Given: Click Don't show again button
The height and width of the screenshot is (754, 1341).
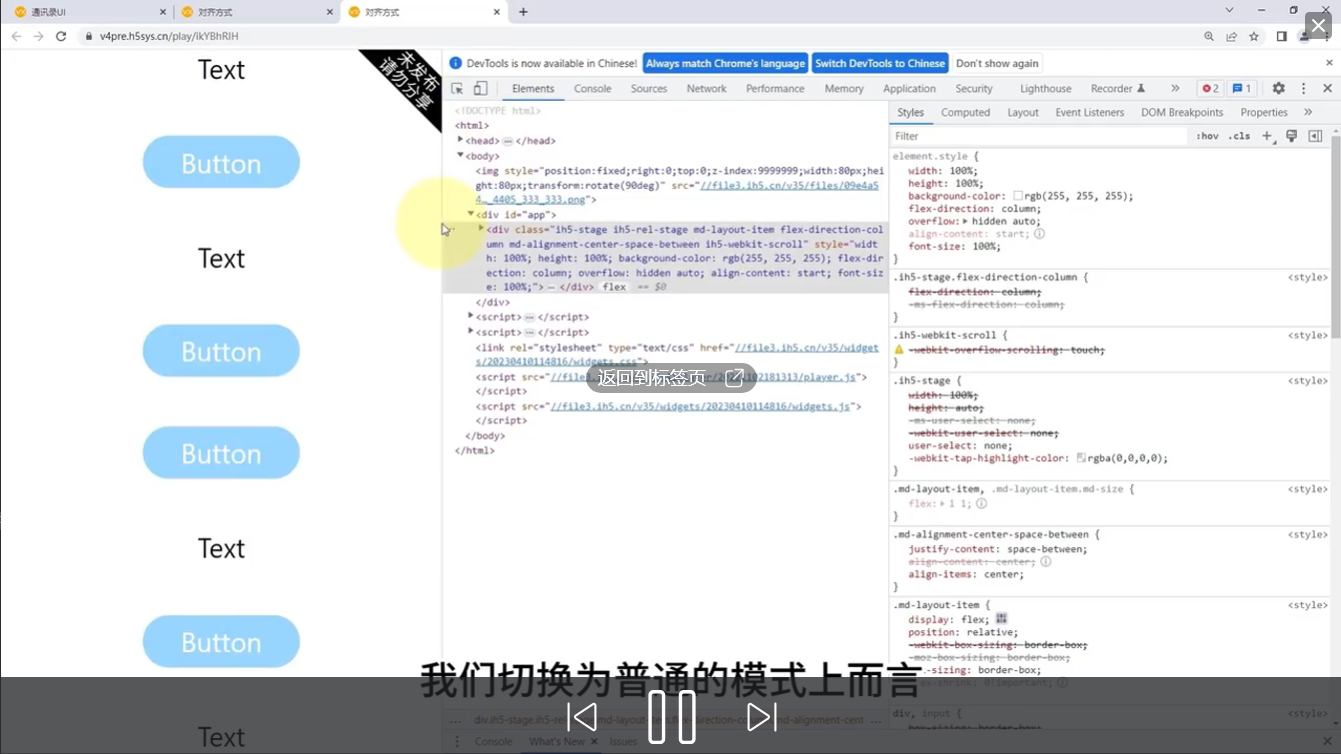Looking at the screenshot, I should click(997, 63).
